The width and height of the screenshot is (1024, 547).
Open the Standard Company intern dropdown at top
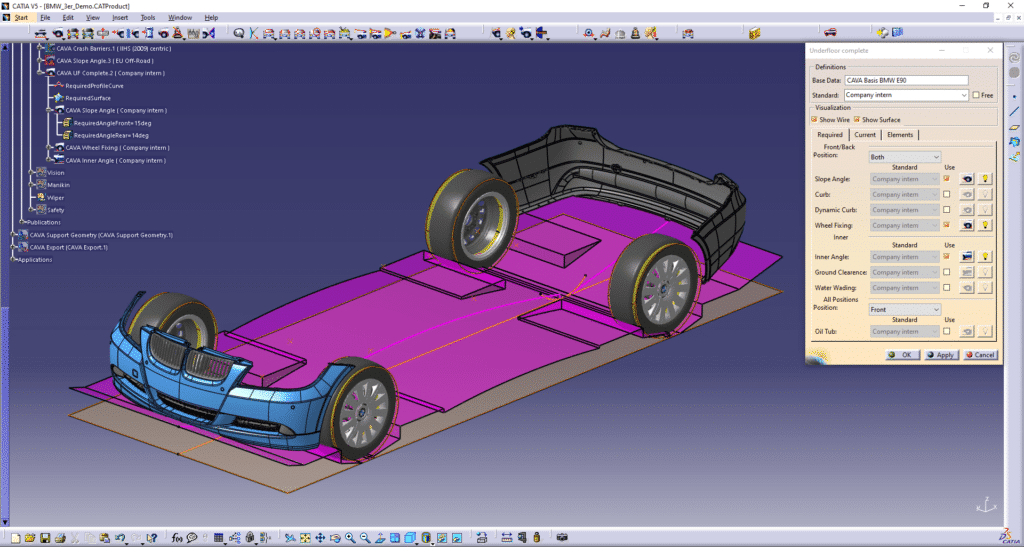(x=906, y=95)
